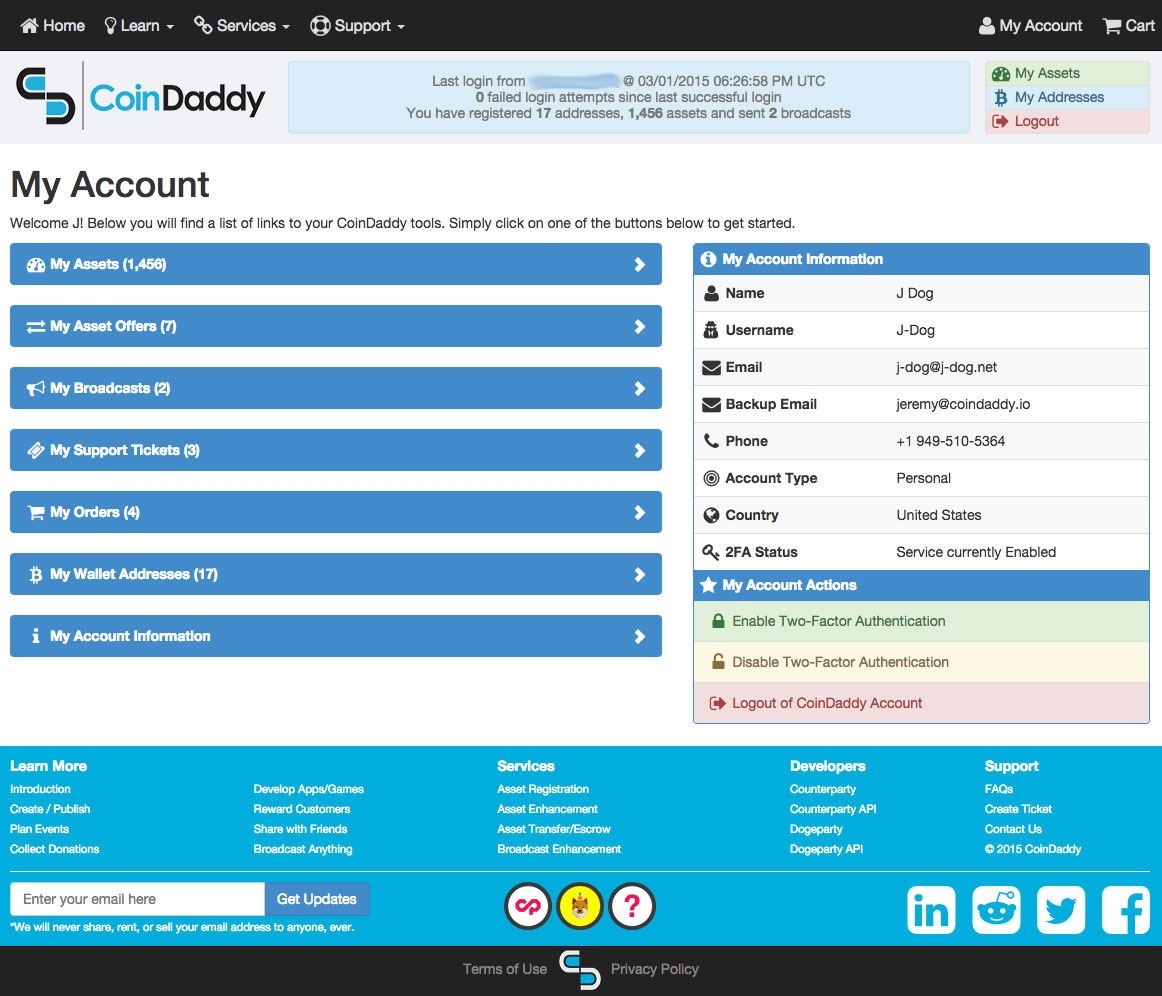This screenshot has width=1162, height=996.
Task: Open the Learn dropdown menu
Action: 139,26
